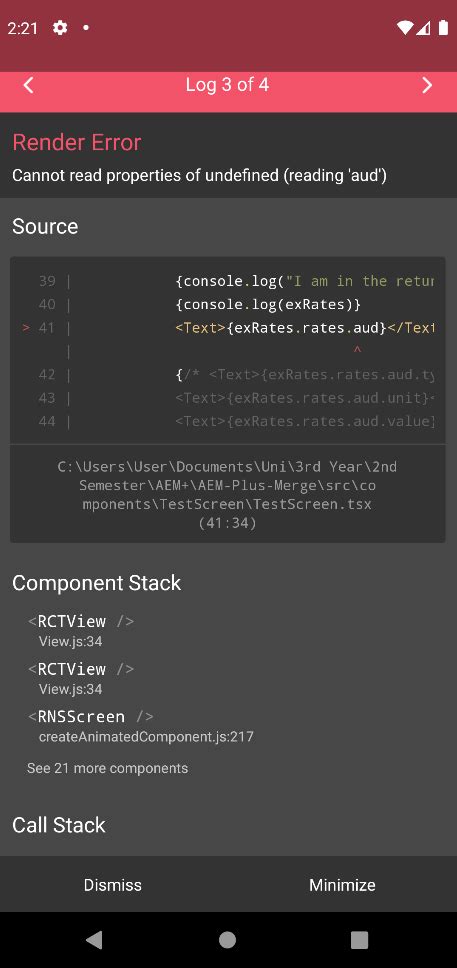Tap the Android back triangle button
Image resolution: width=457 pixels, height=968 pixels.
(x=94, y=940)
